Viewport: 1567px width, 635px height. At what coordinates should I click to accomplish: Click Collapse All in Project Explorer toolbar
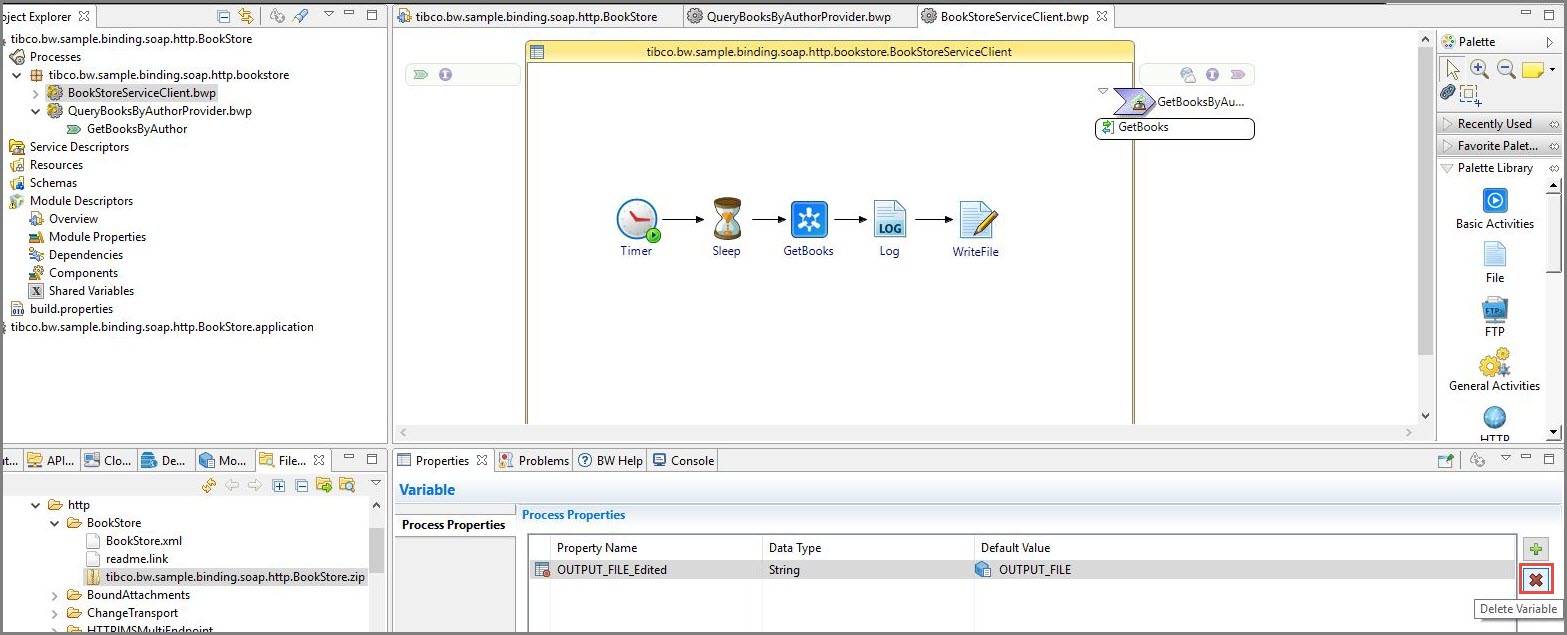pos(223,16)
